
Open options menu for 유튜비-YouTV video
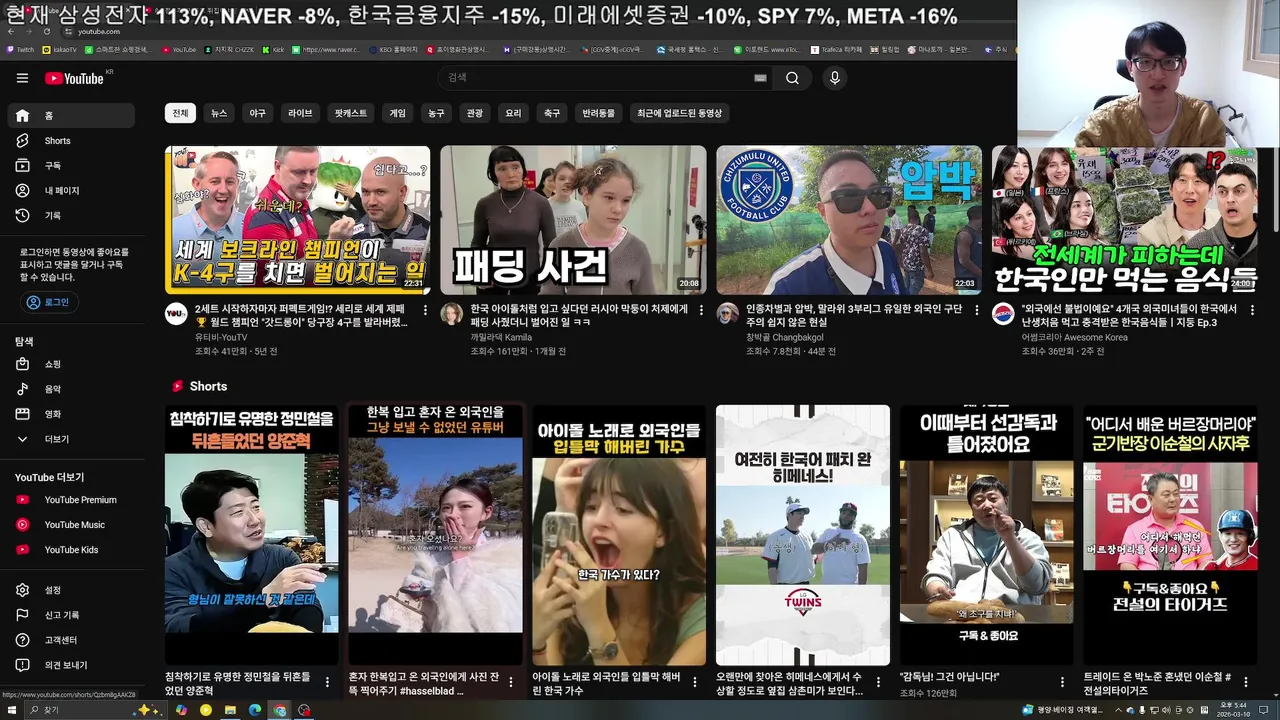click(425, 310)
